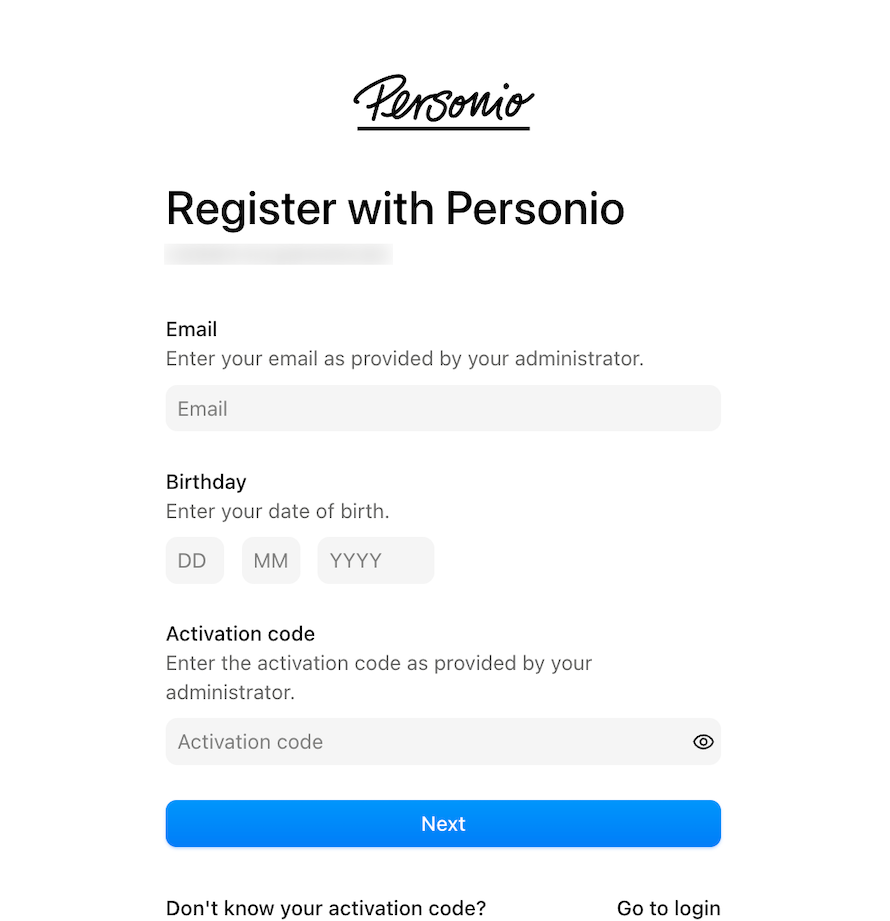This screenshot has width=890, height=921.
Task: Follow the Go to login link
Action: pyautogui.click(x=669, y=908)
